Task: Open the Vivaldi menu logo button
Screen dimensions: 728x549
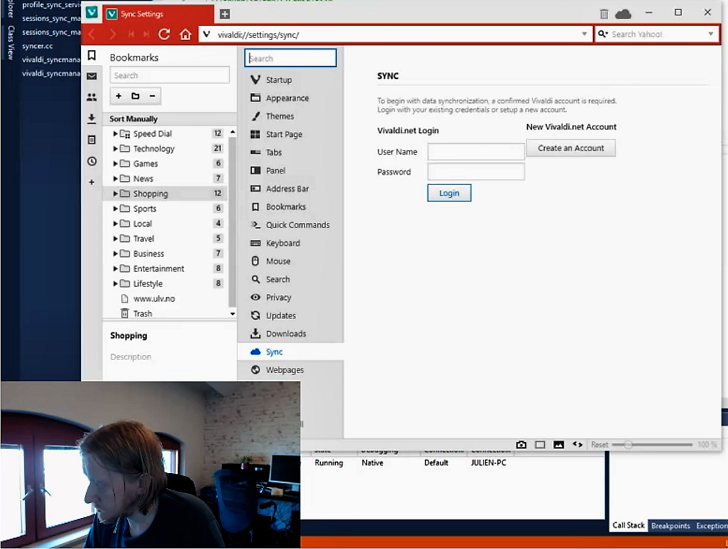Action: coord(91,13)
